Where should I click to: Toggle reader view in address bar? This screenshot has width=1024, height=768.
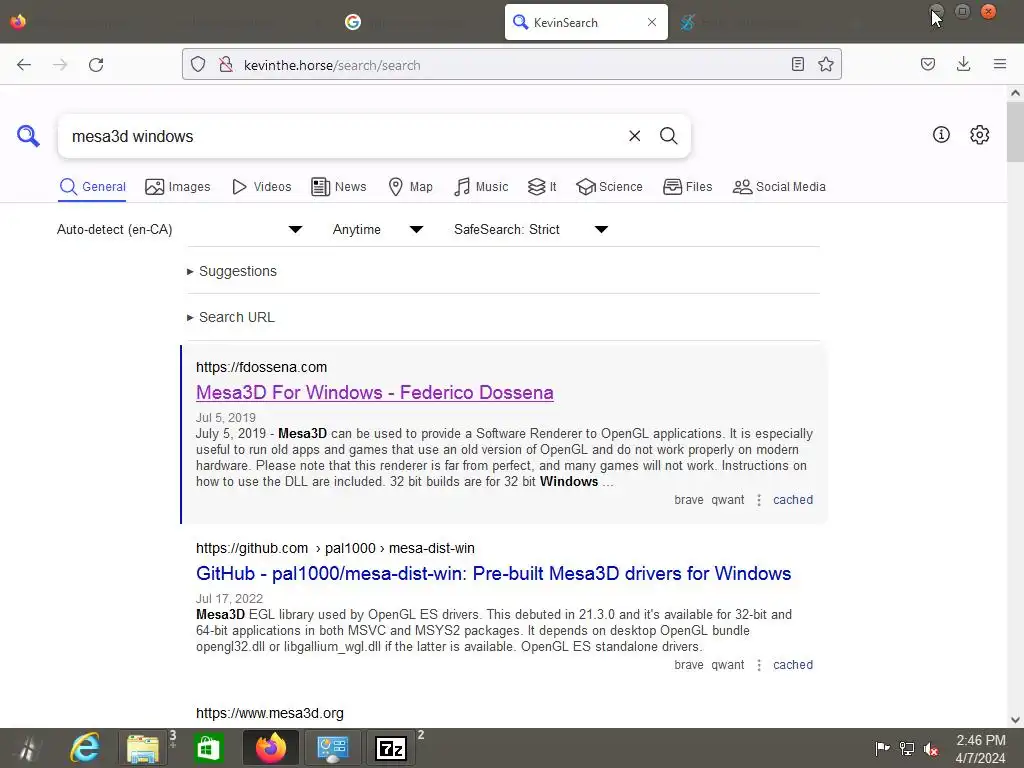tap(797, 64)
